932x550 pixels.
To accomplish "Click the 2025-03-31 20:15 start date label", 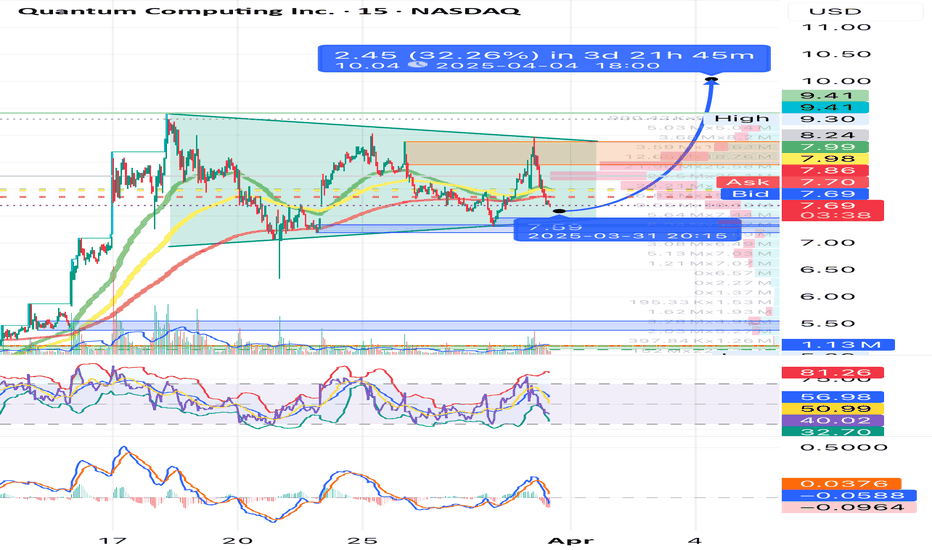I will point(627,235).
